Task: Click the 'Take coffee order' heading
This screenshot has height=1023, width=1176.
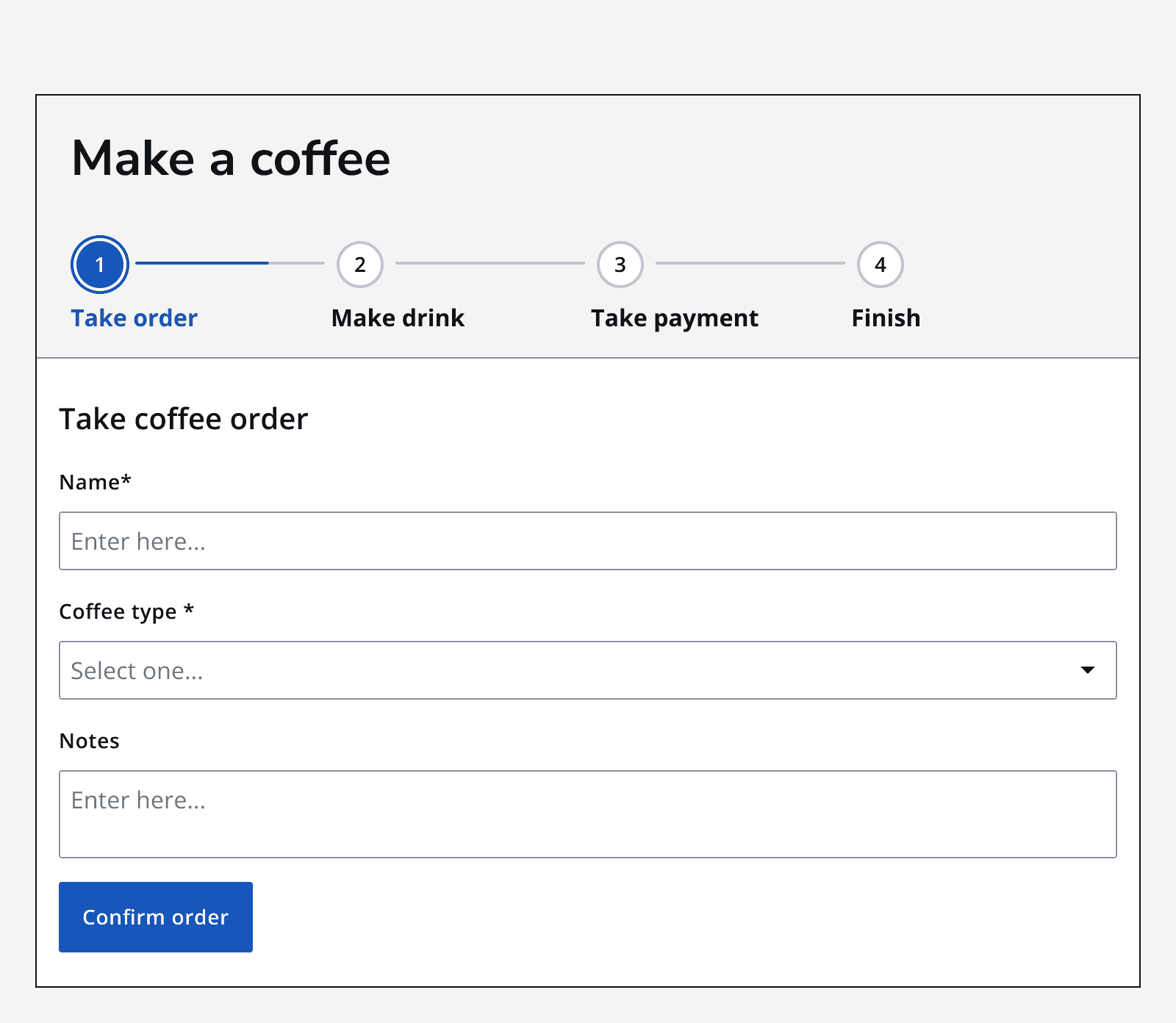Action: click(x=184, y=419)
